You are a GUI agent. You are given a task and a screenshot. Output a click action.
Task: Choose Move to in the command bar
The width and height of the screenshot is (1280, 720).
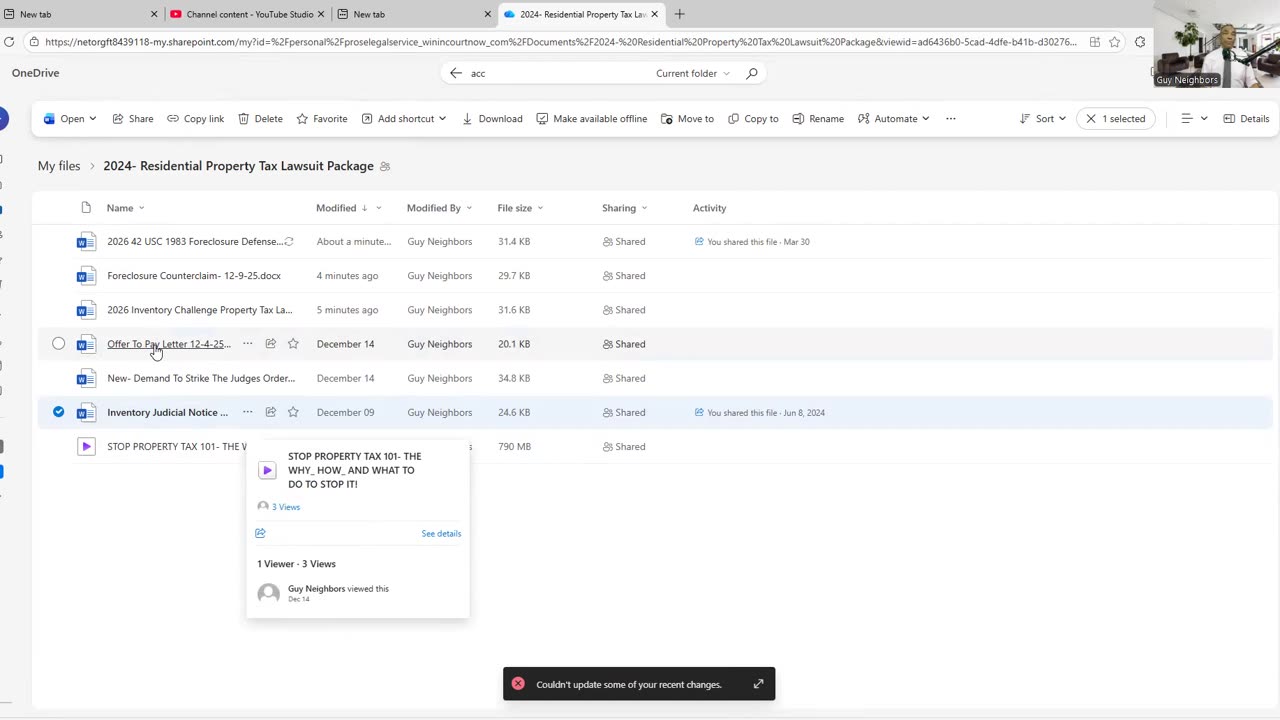686,119
